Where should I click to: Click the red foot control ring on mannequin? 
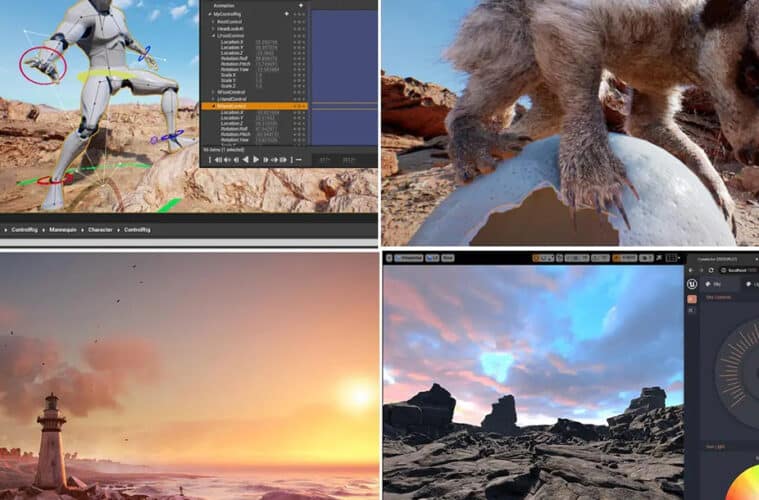pyautogui.click(x=52, y=180)
